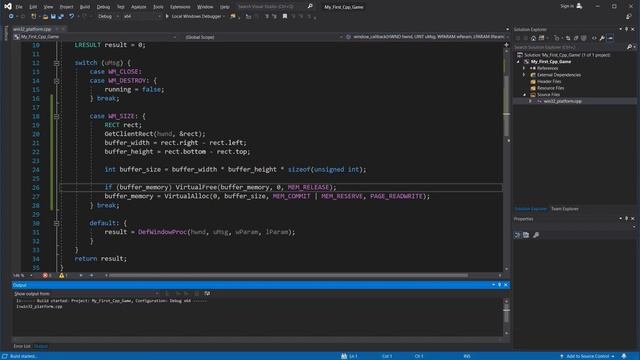Click the search magnifier icon in title bar

[310, 7]
